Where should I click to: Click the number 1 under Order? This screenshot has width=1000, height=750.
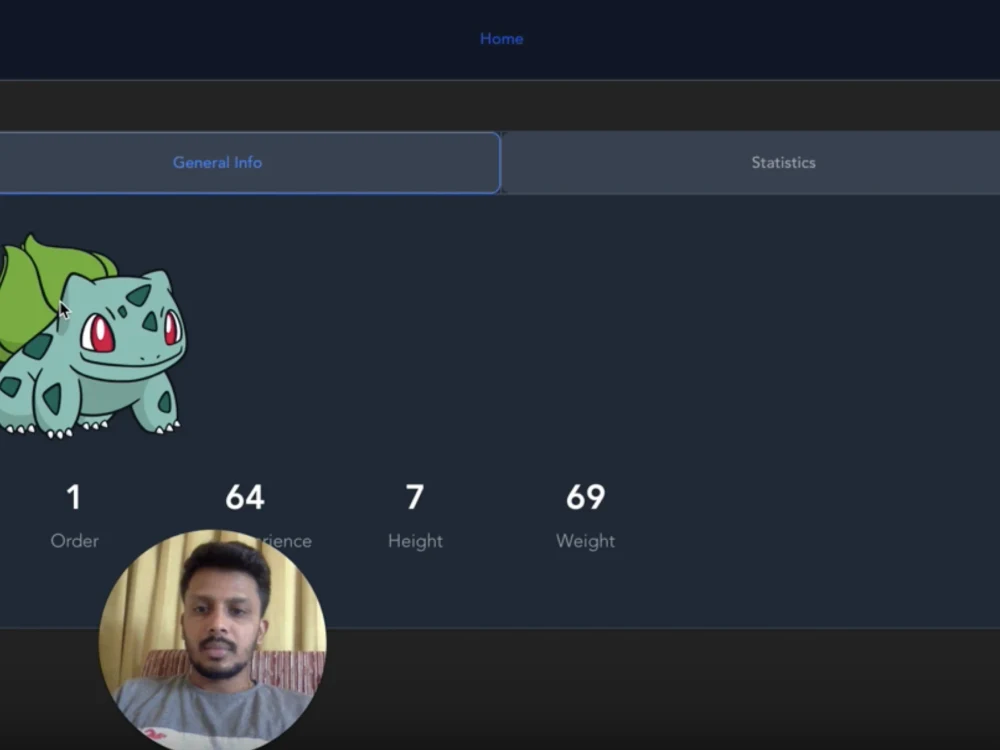point(73,497)
